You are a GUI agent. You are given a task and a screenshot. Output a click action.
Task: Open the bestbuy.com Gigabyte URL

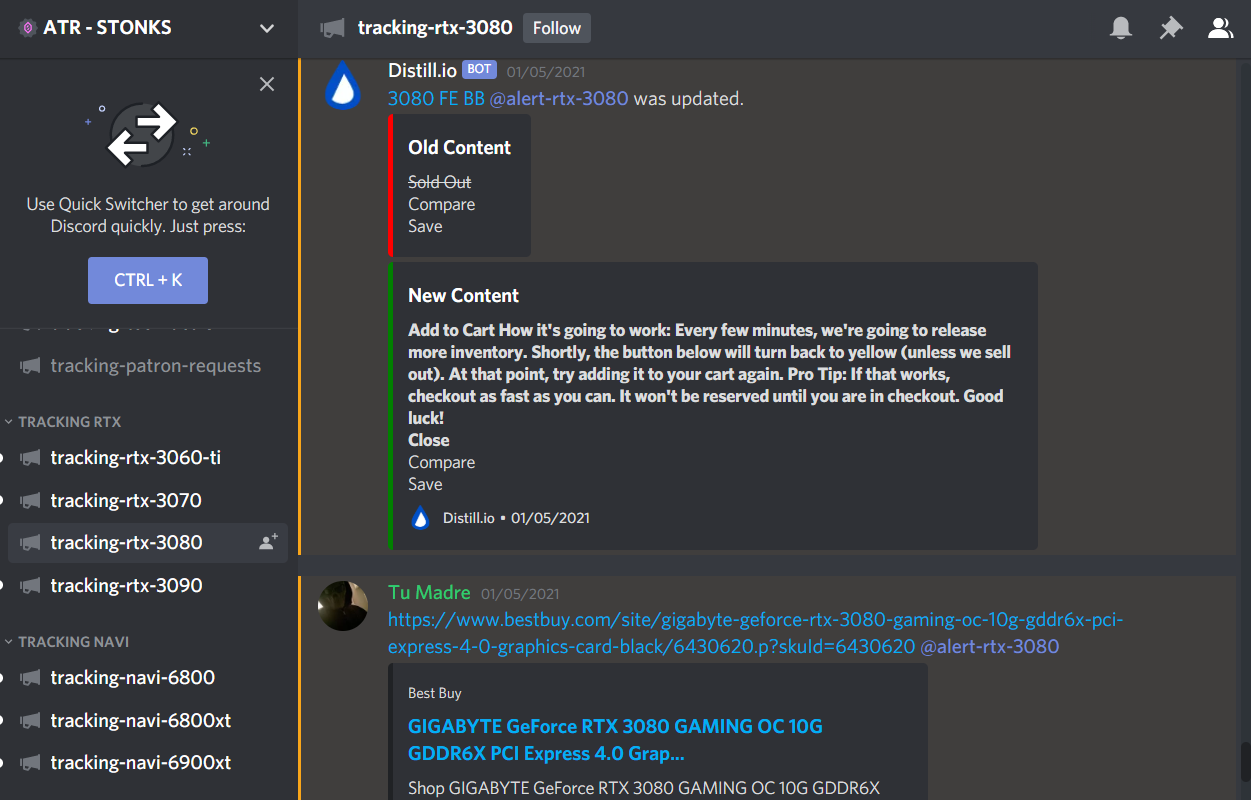click(756, 633)
